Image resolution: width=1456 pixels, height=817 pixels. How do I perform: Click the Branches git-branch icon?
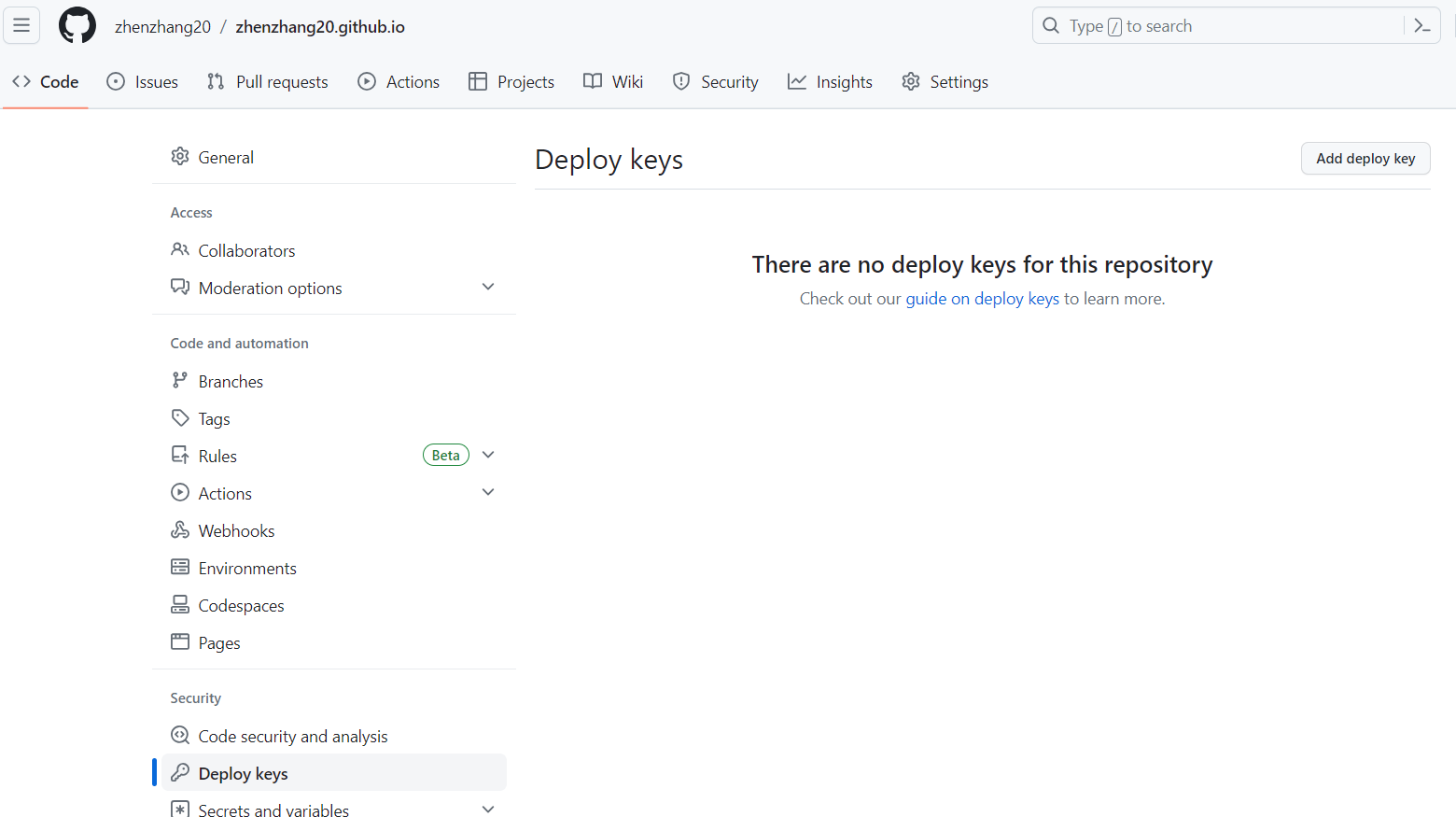[x=180, y=381]
